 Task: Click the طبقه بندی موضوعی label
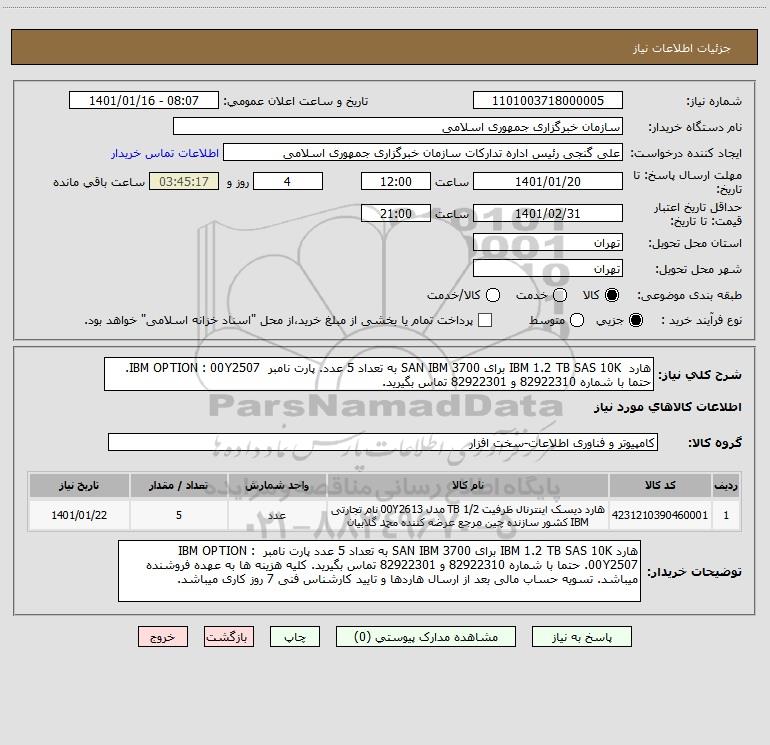[x=689, y=295]
